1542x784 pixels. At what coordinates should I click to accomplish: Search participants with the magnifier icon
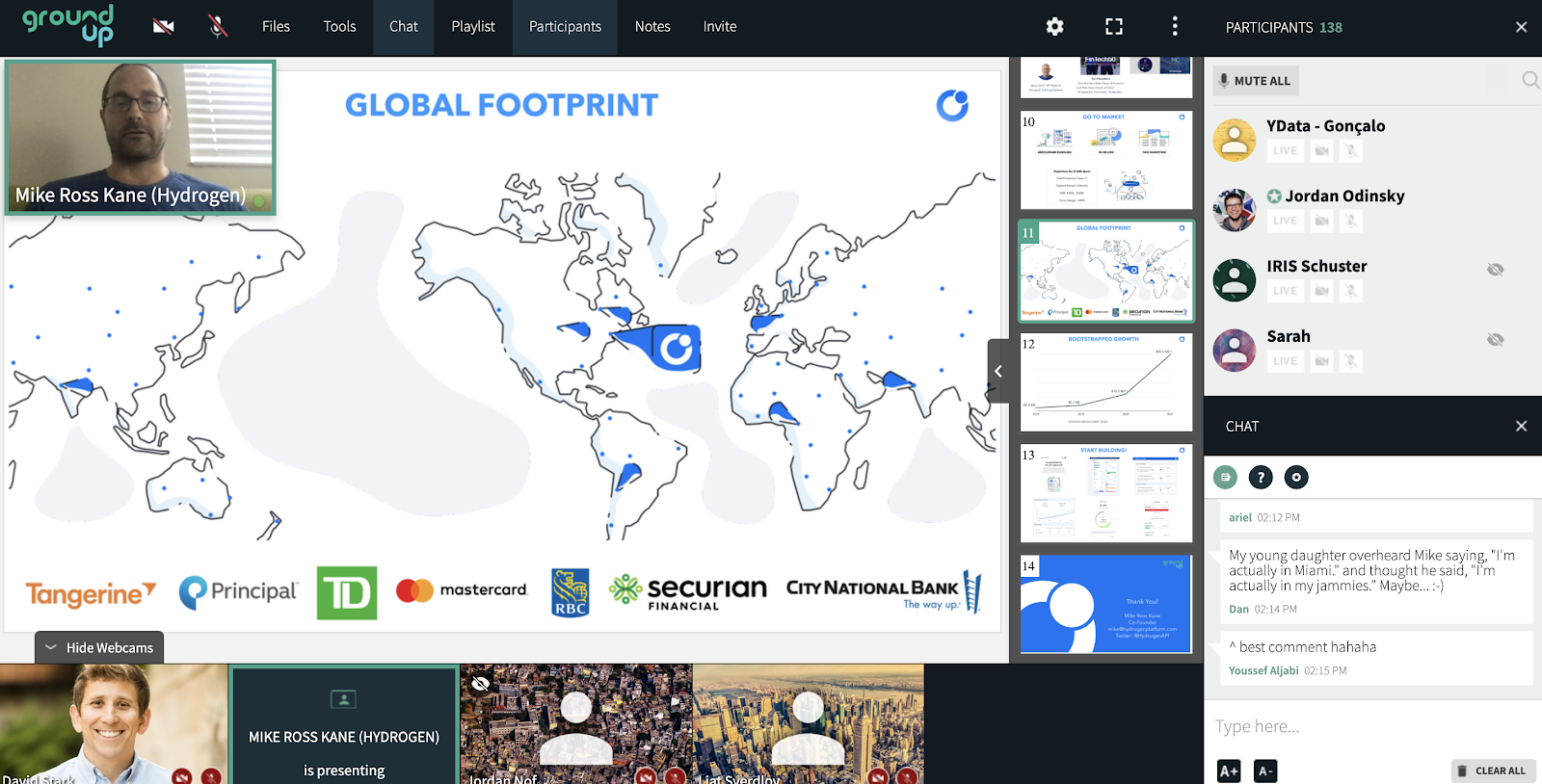pos(1530,80)
